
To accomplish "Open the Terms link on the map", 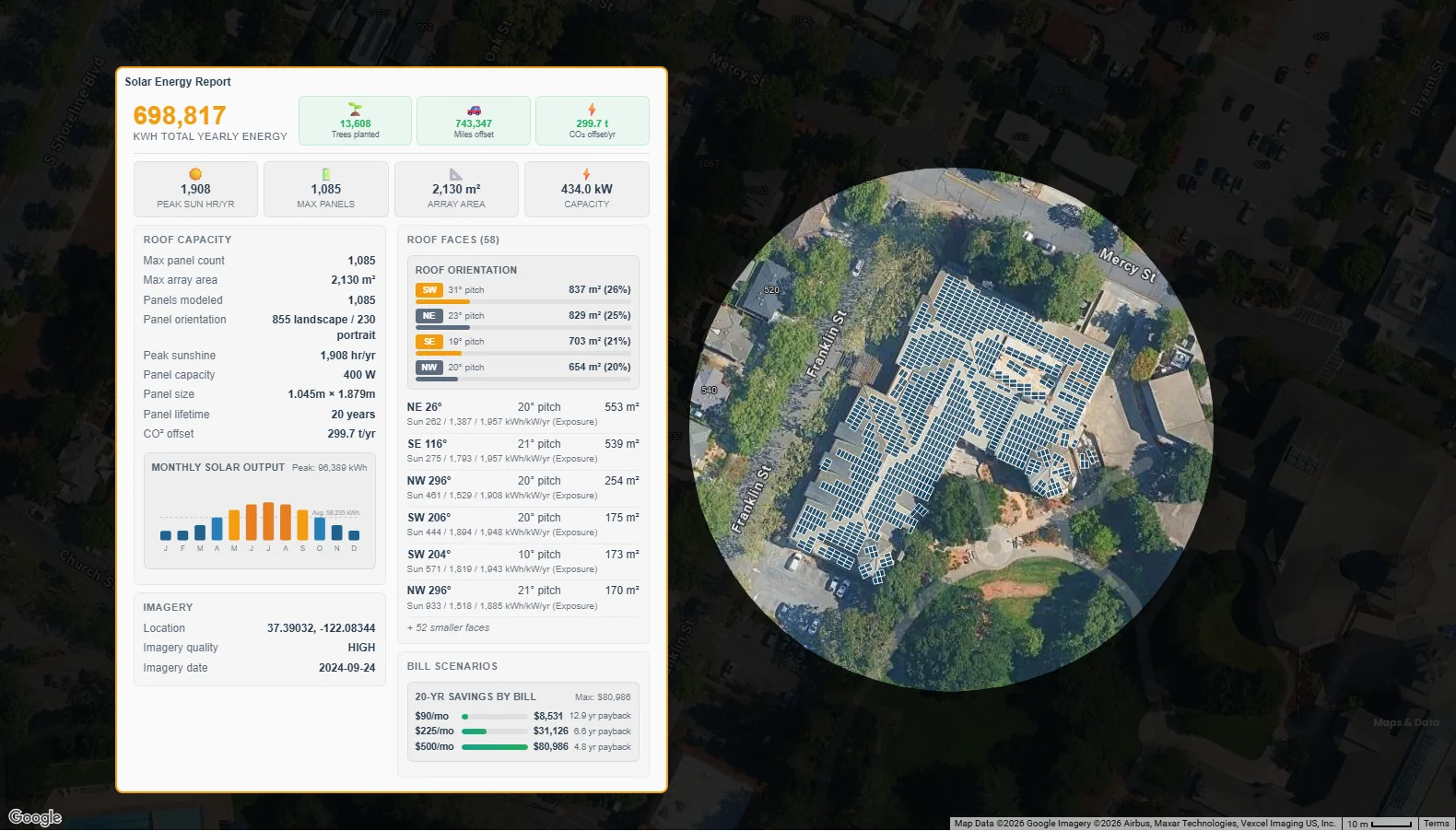I will click(1436, 824).
